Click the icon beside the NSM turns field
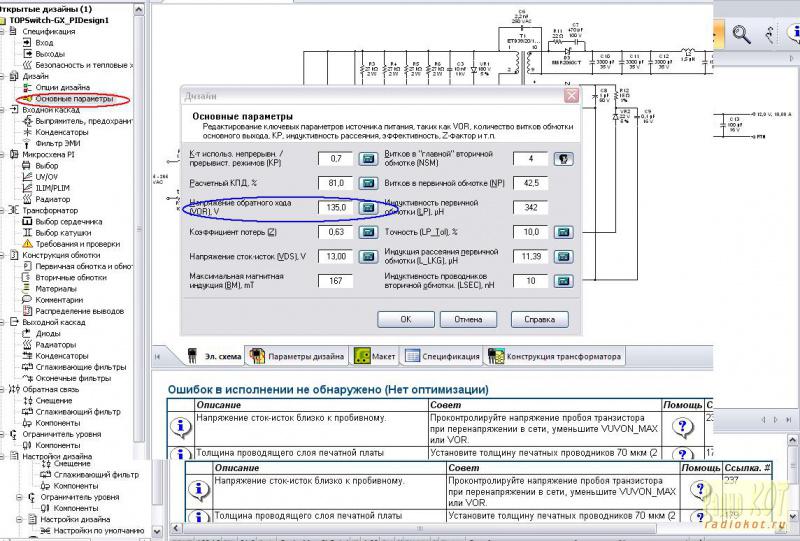 click(564, 159)
